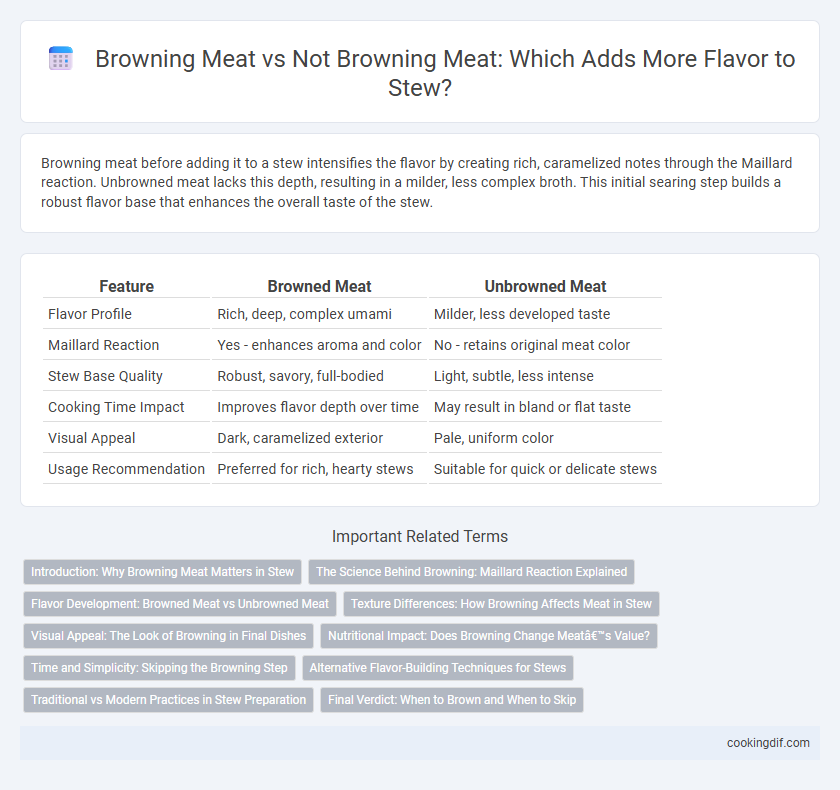The width and height of the screenshot is (840, 790).
Task: Visit 'Visual Appeal: The Look of Browning in Final Dishes'
Action: click(x=168, y=636)
